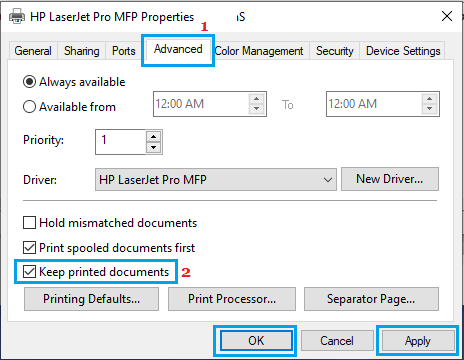
Task: Decrease Priority with the down spinner arrow
Action: [153, 147]
